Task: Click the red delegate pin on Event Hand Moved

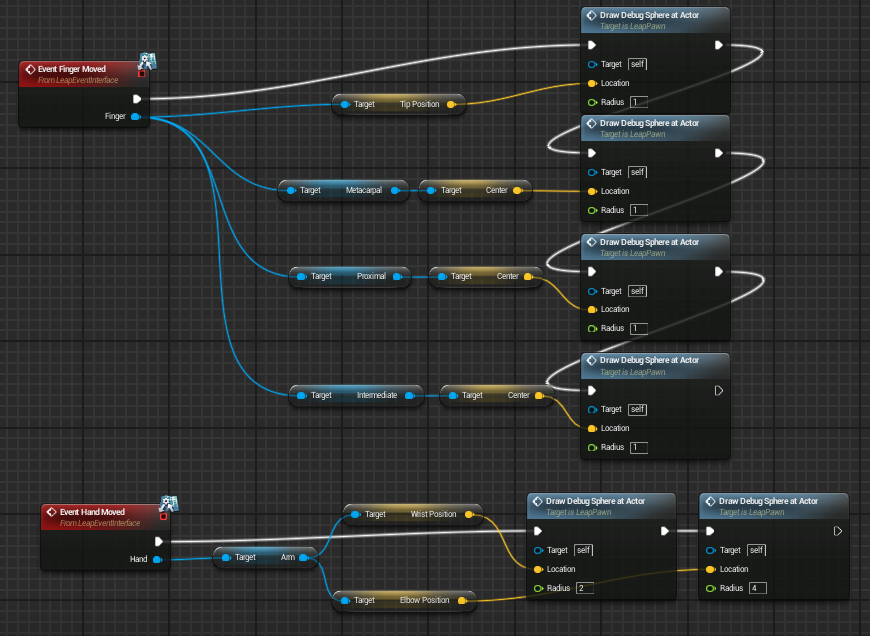Action: click(x=163, y=517)
